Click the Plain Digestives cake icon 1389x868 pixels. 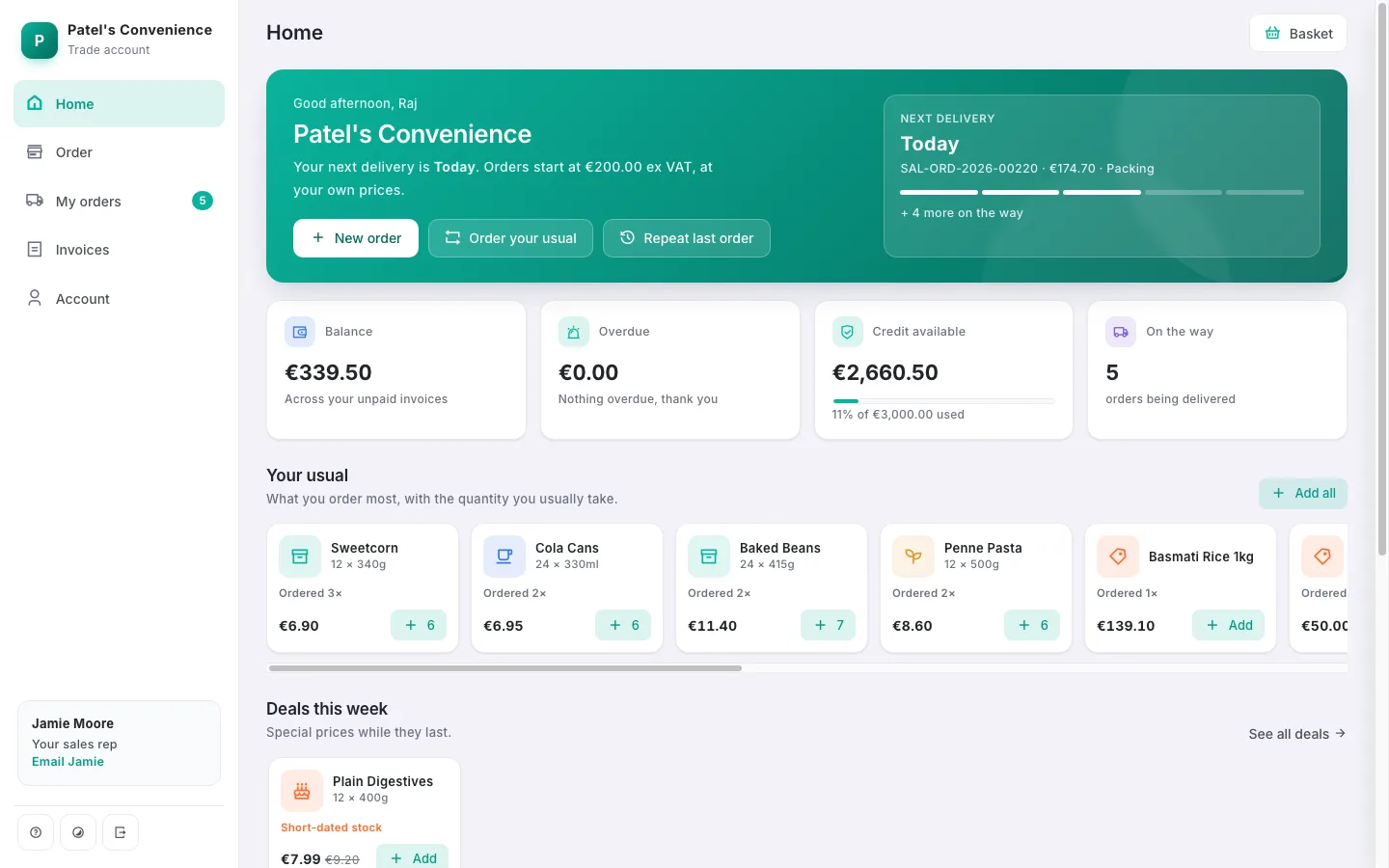(x=302, y=791)
